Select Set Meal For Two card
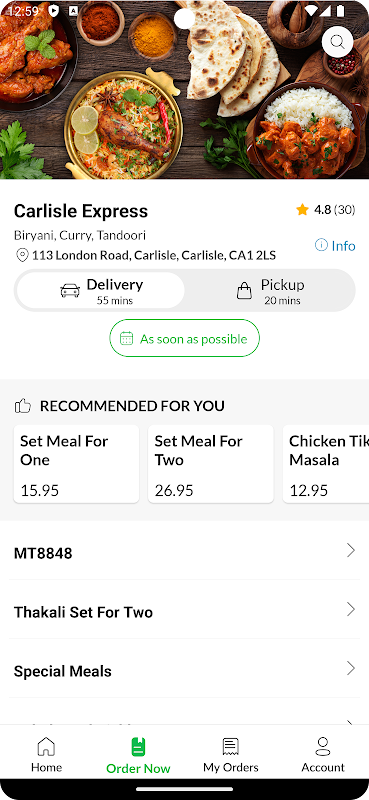 pyautogui.click(x=211, y=464)
